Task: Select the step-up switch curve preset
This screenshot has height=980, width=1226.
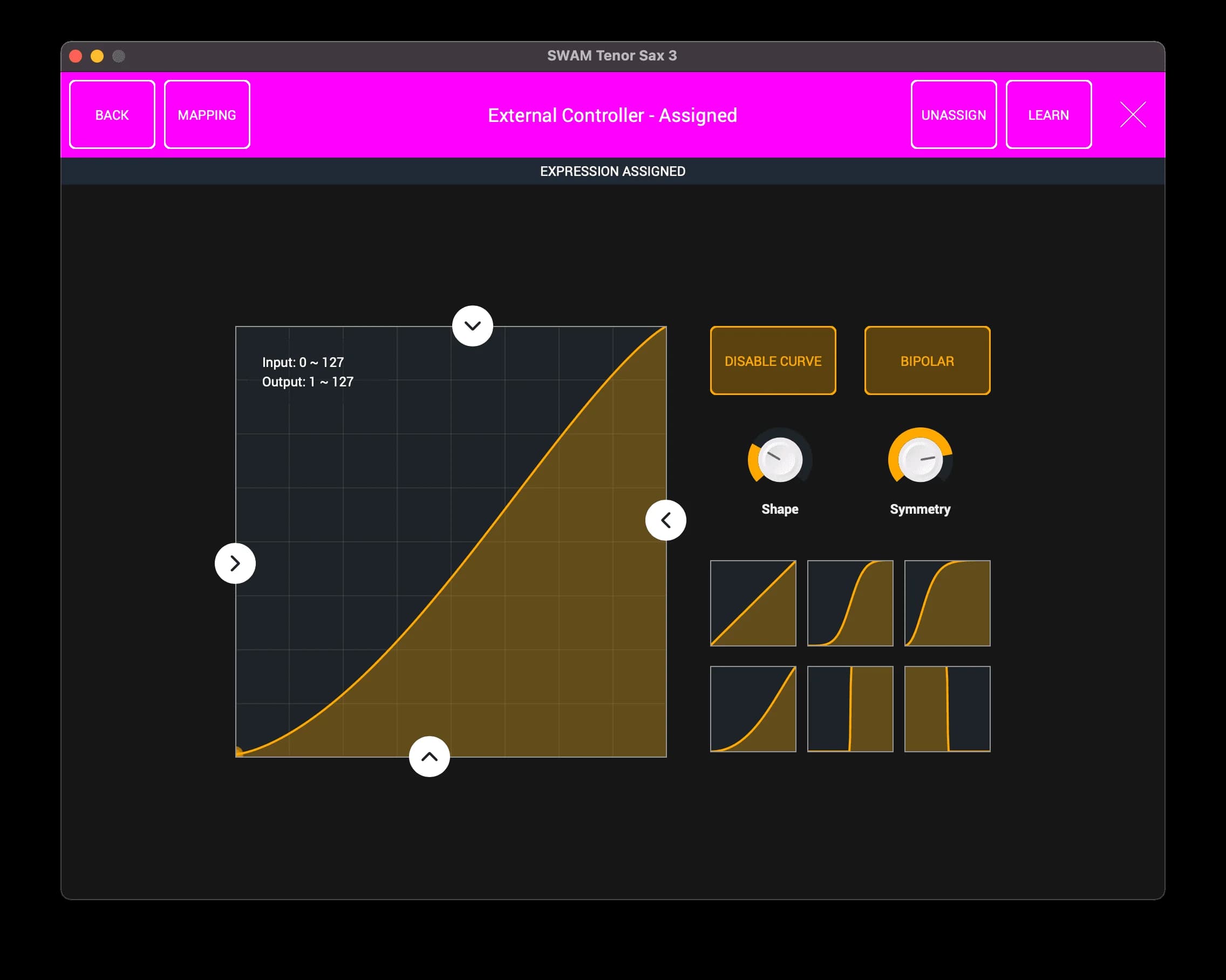Action: click(x=850, y=709)
